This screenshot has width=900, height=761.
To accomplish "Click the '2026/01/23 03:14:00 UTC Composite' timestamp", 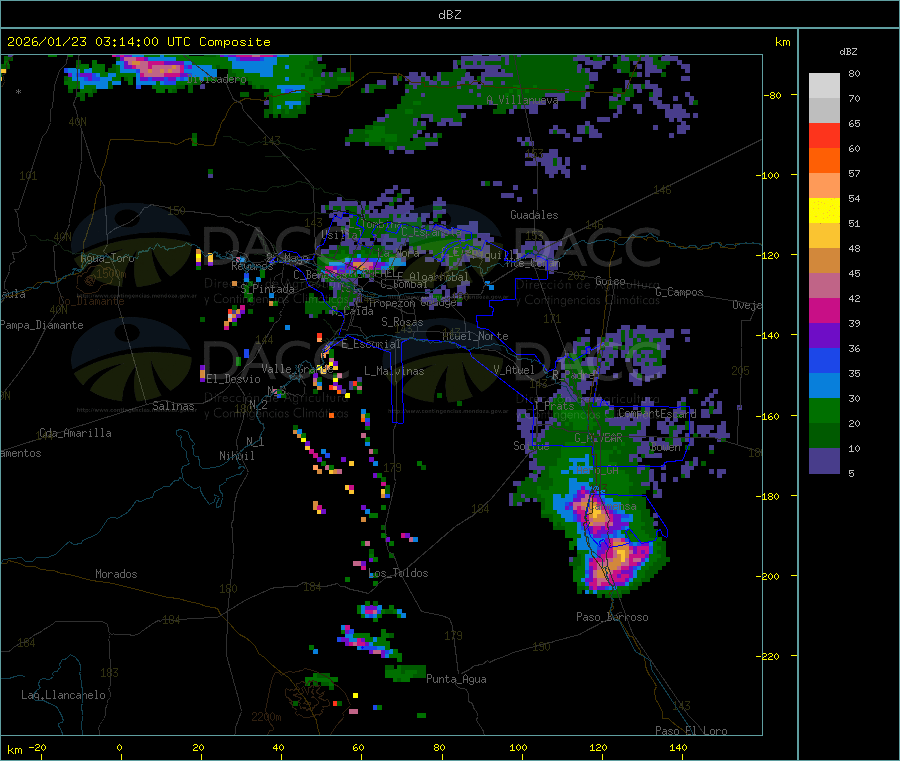I will [138, 42].
